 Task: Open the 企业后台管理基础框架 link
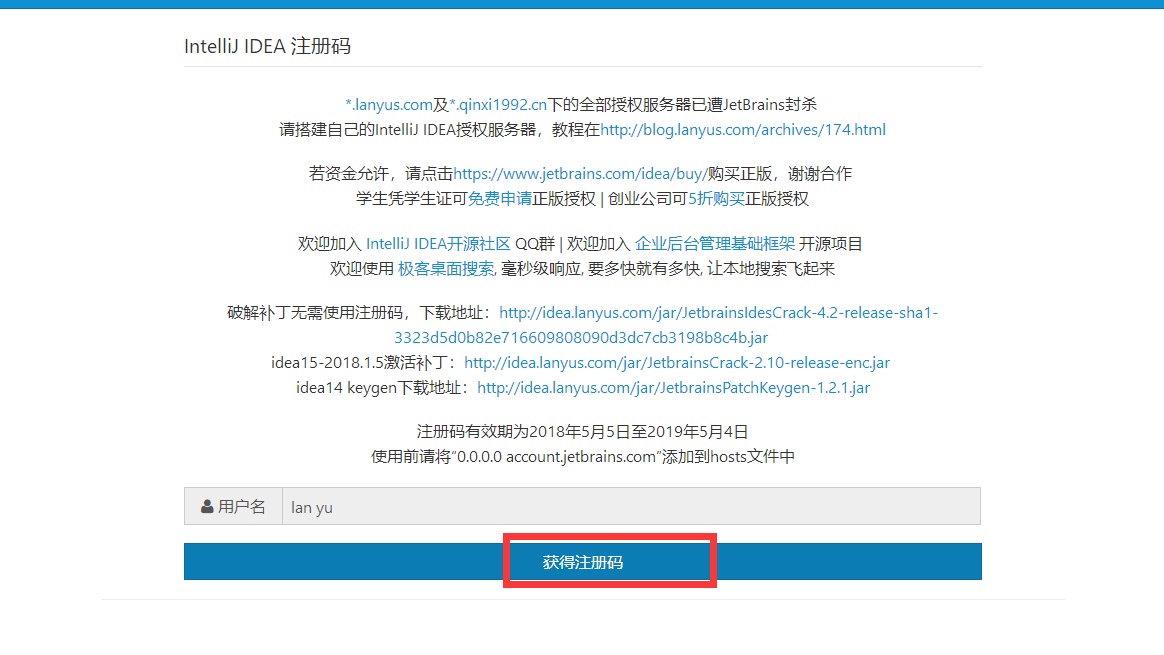[x=715, y=244]
